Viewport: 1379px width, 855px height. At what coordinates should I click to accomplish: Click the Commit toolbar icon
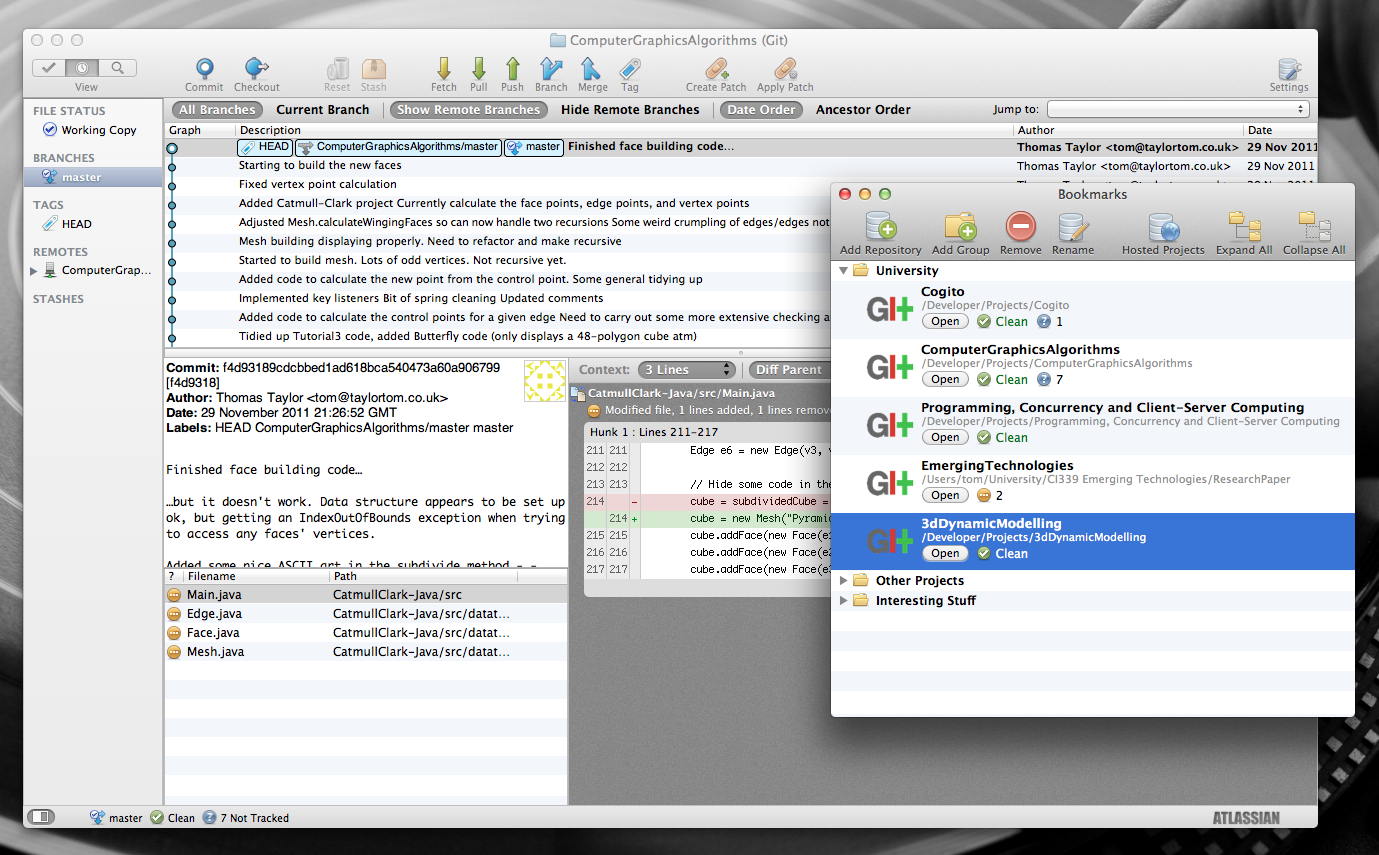204,68
